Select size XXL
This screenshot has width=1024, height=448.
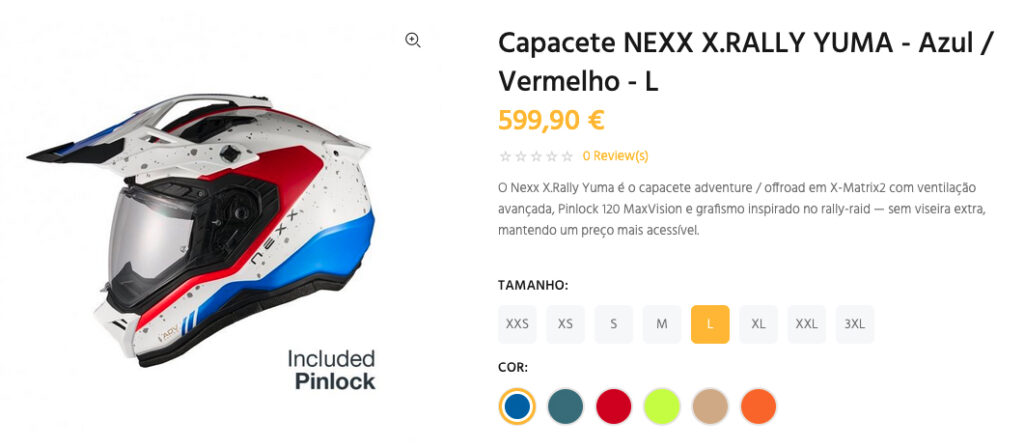pos(806,324)
